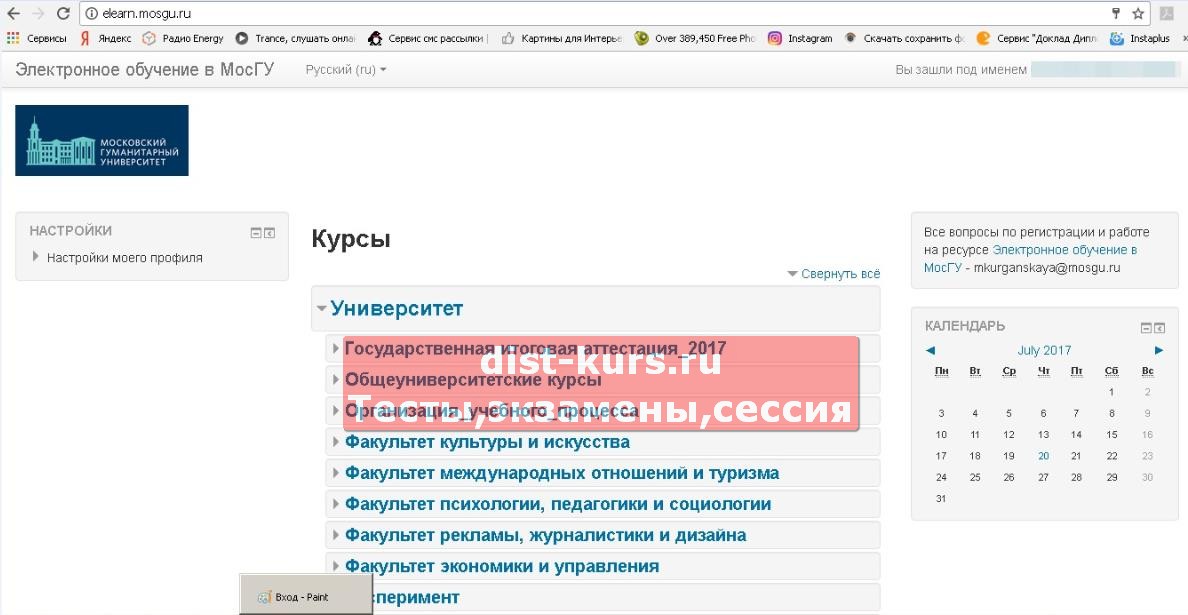1188x615 pixels.
Task: Open the Скачать сохранить bookmark
Action: coord(905,39)
